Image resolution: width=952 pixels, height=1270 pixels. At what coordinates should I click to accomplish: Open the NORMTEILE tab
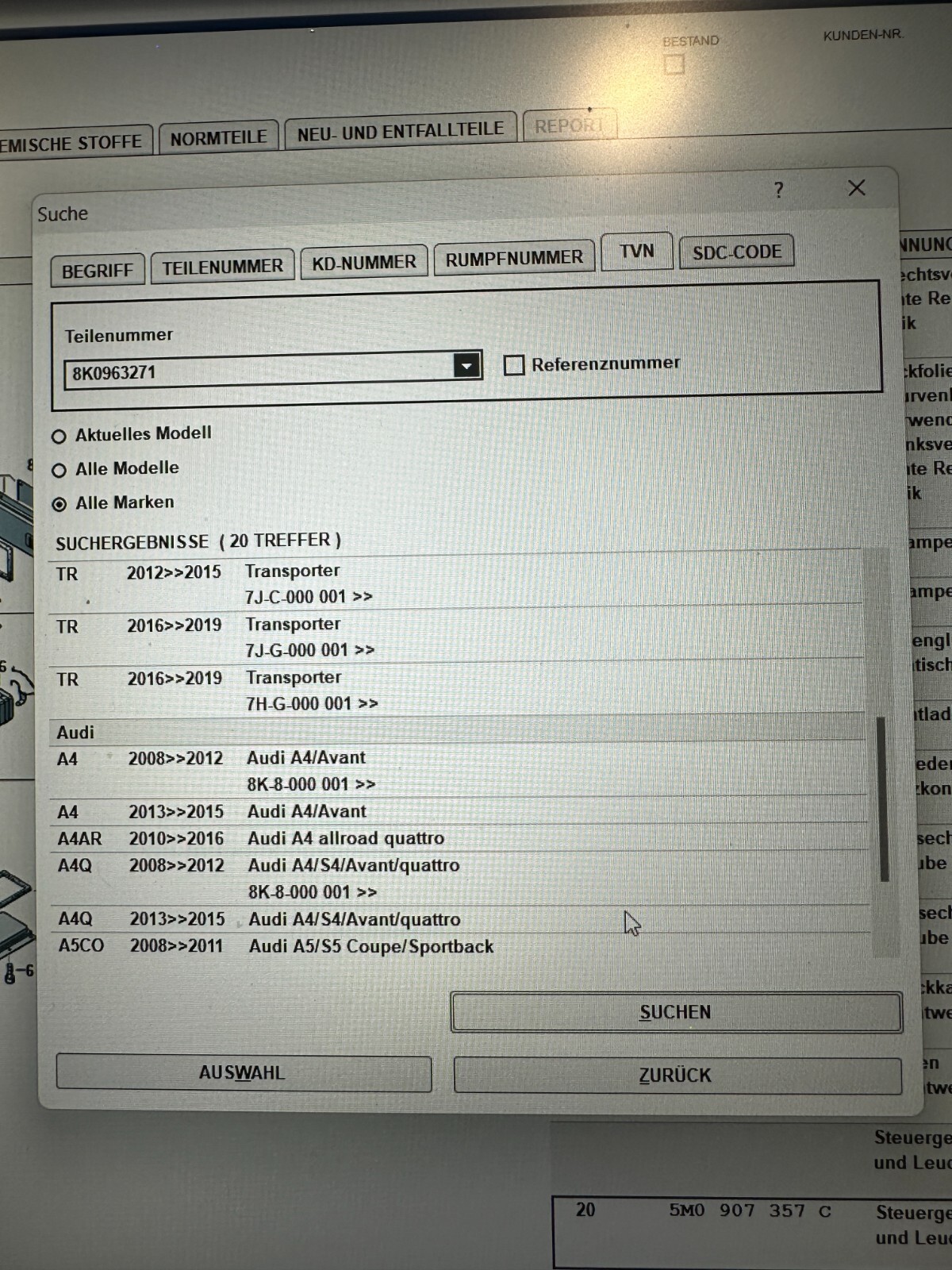[x=218, y=138]
